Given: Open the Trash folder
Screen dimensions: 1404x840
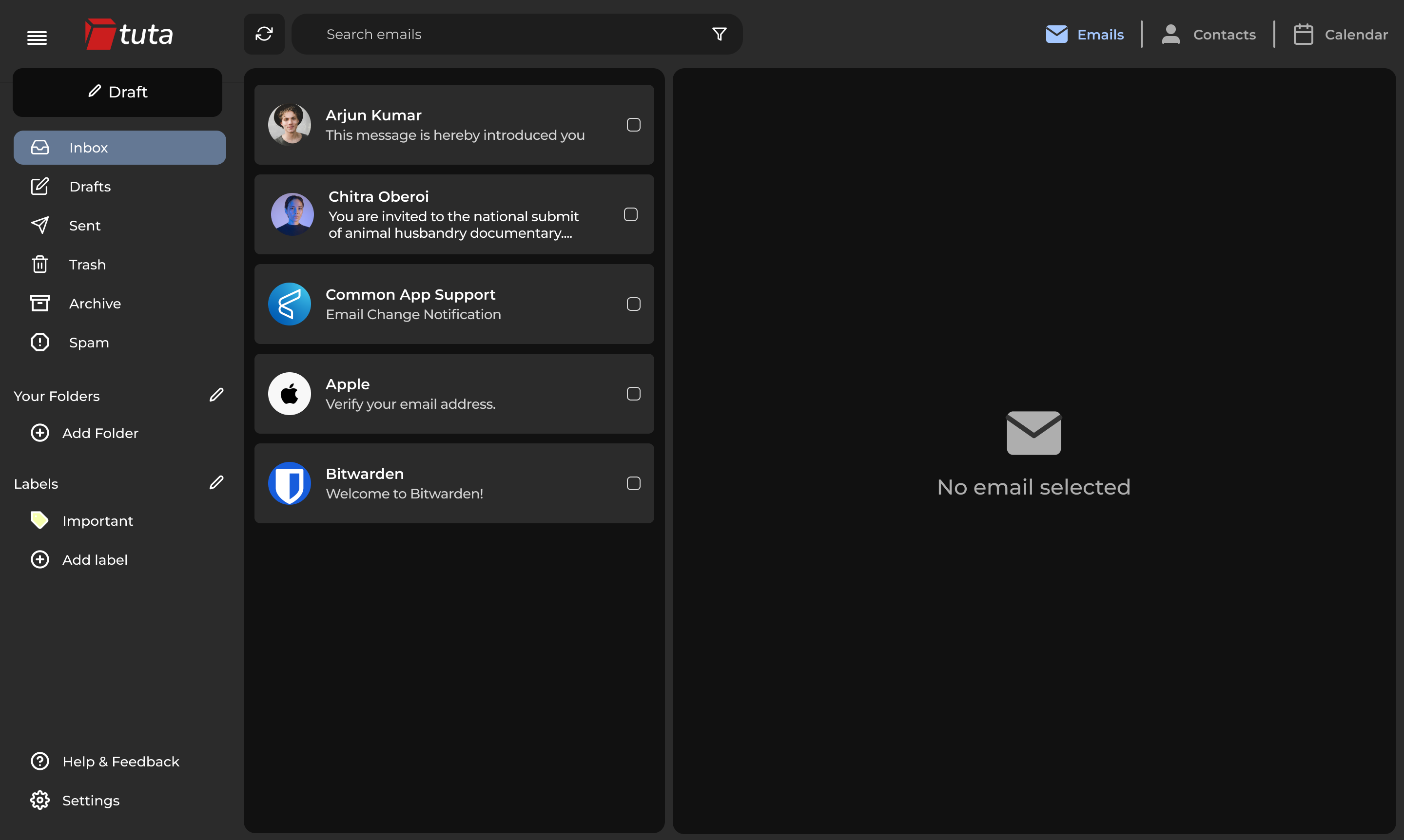Looking at the screenshot, I should [x=87, y=265].
